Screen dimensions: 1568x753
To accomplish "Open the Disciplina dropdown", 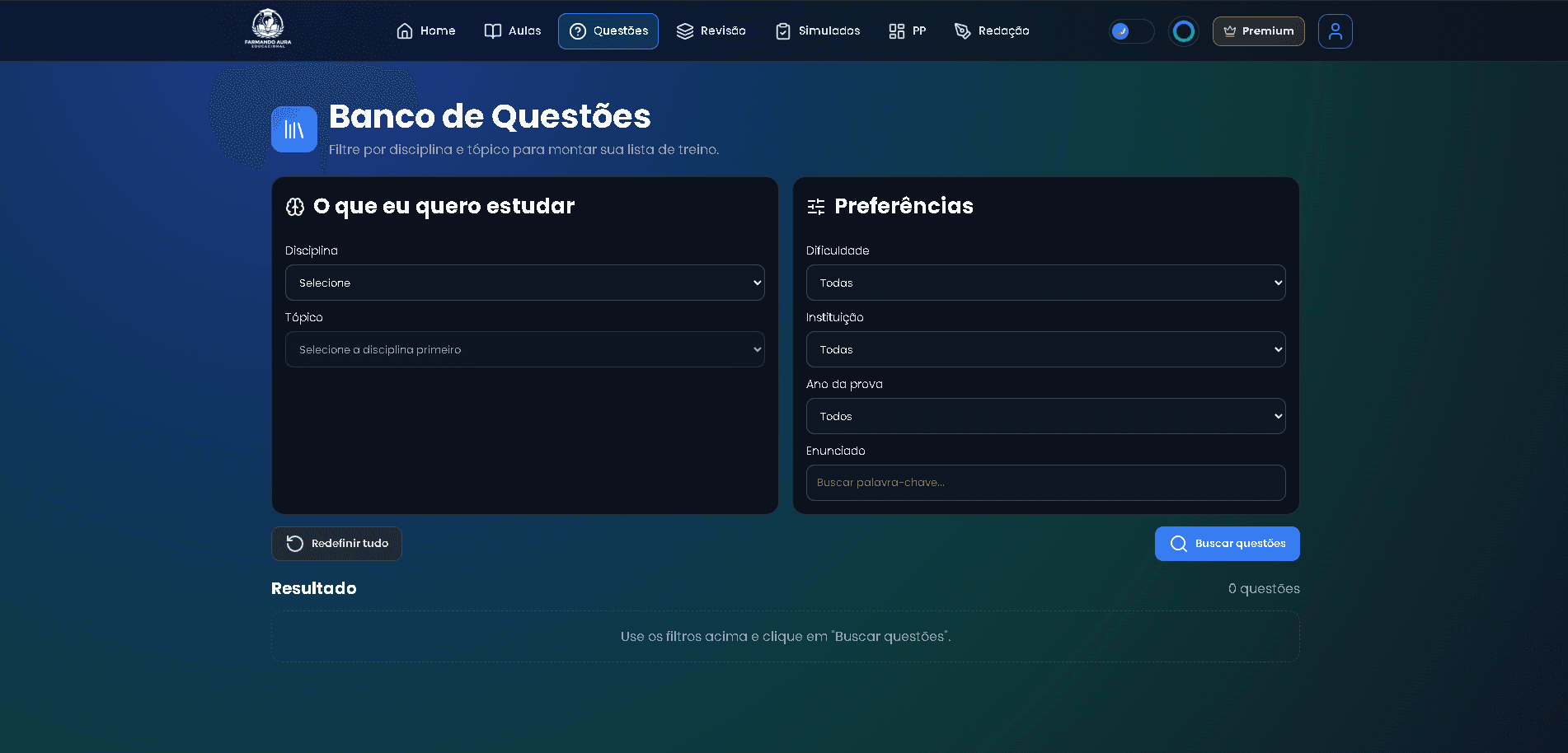I will click(524, 283).
